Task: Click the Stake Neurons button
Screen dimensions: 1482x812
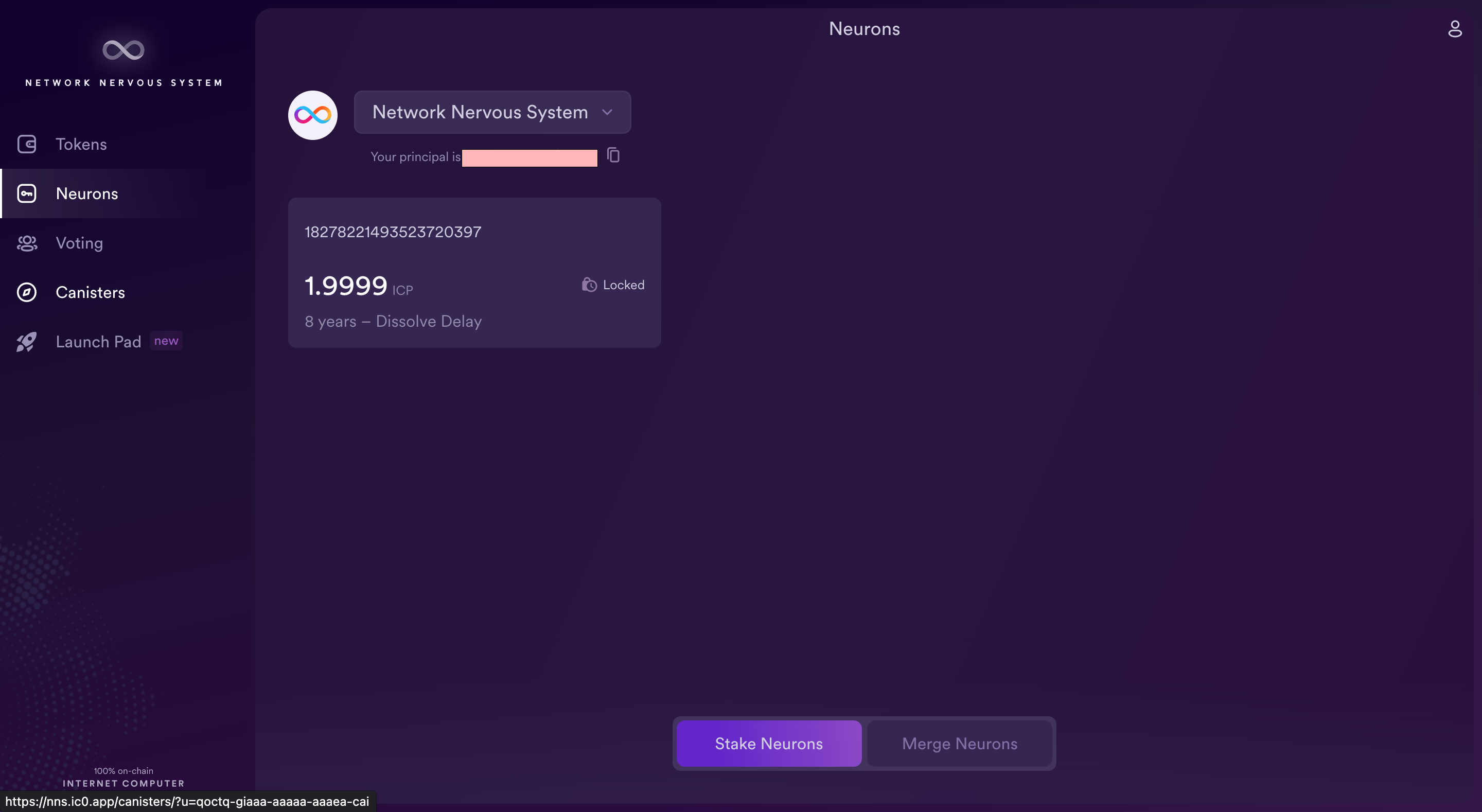Action: coord(769,744)
